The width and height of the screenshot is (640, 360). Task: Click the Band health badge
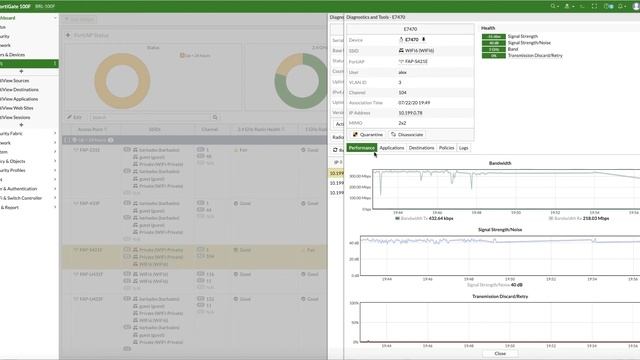[494, 49]
